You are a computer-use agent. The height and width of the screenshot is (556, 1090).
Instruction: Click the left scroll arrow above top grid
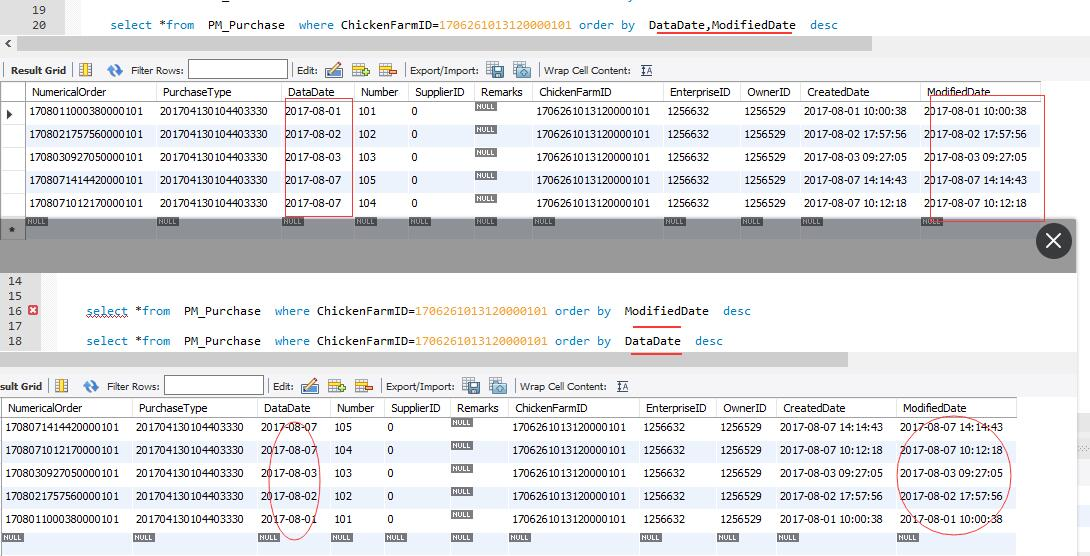[x=8, y=43]
